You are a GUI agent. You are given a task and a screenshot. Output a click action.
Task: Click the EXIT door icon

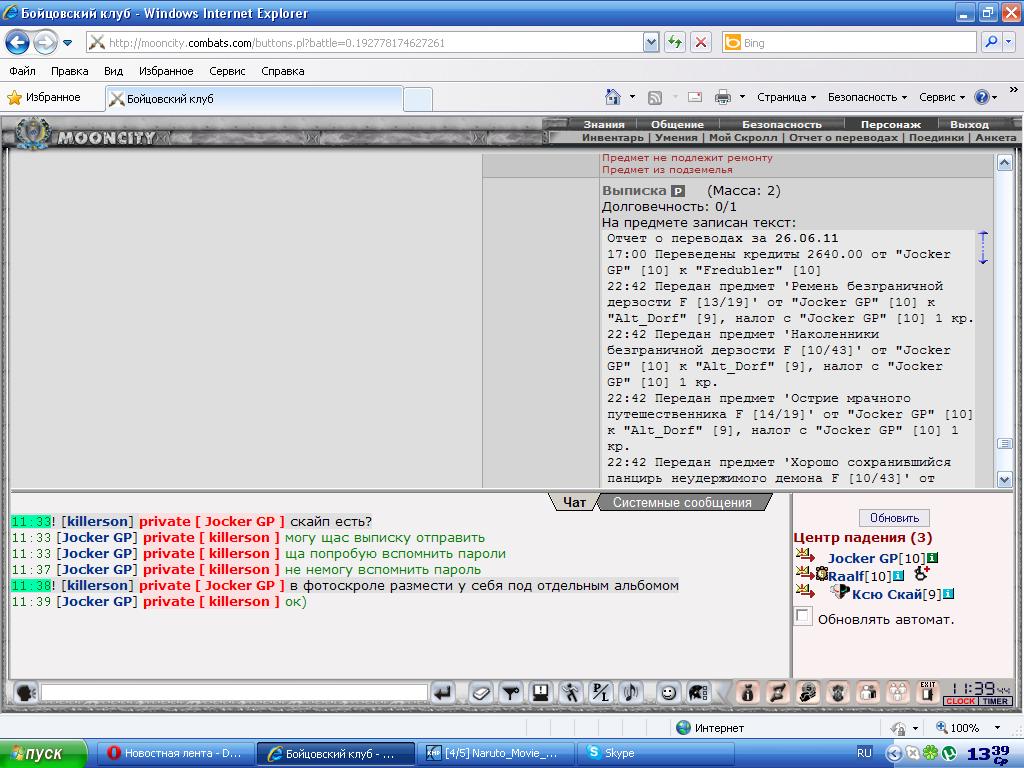pyautogui.click(x=927, y=692)
